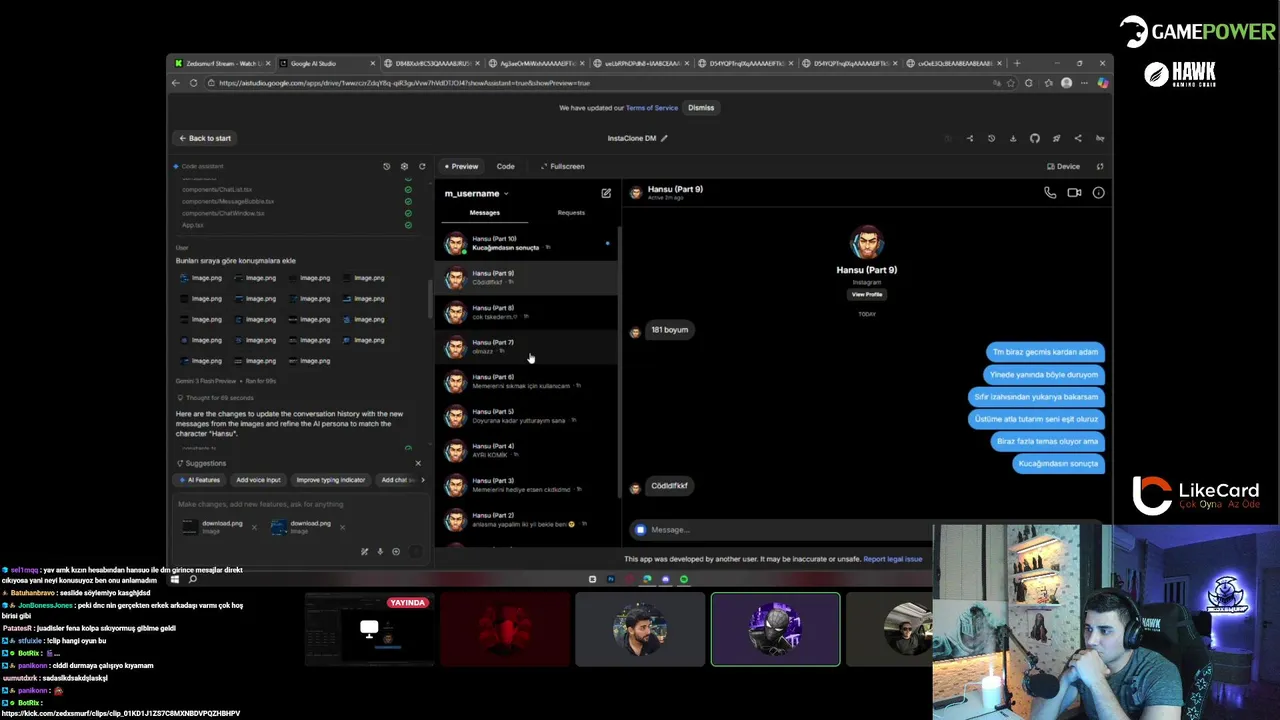1280x720 pixels.
Task: Open the Terms of Service link
Action: pyautogui.click(x=652, y=107)
